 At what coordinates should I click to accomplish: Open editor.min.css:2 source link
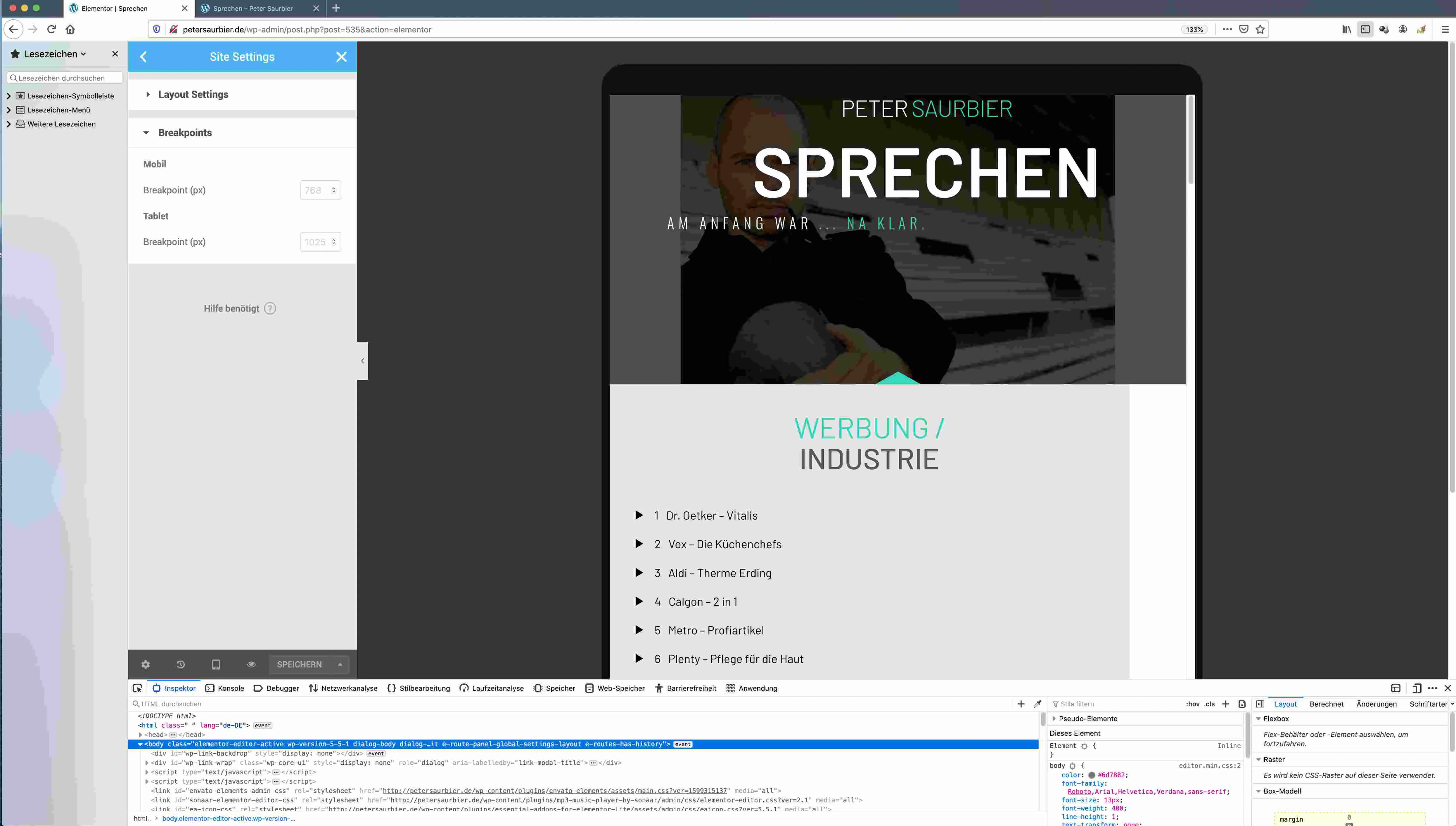click(x=1210, y=766)
